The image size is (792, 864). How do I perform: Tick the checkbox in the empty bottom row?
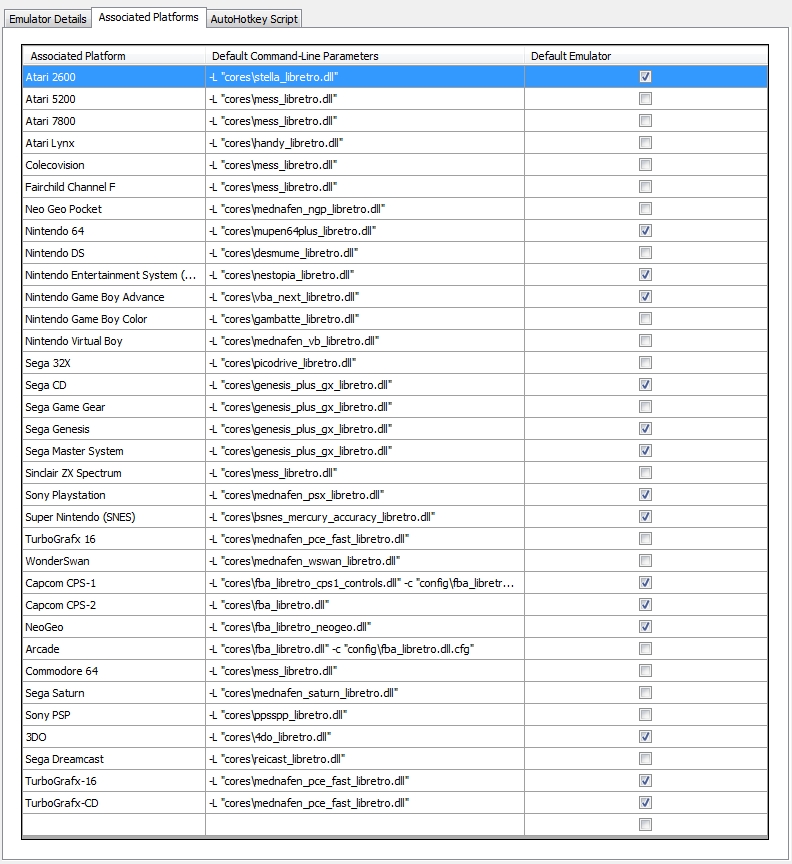[x=645, y=825]
